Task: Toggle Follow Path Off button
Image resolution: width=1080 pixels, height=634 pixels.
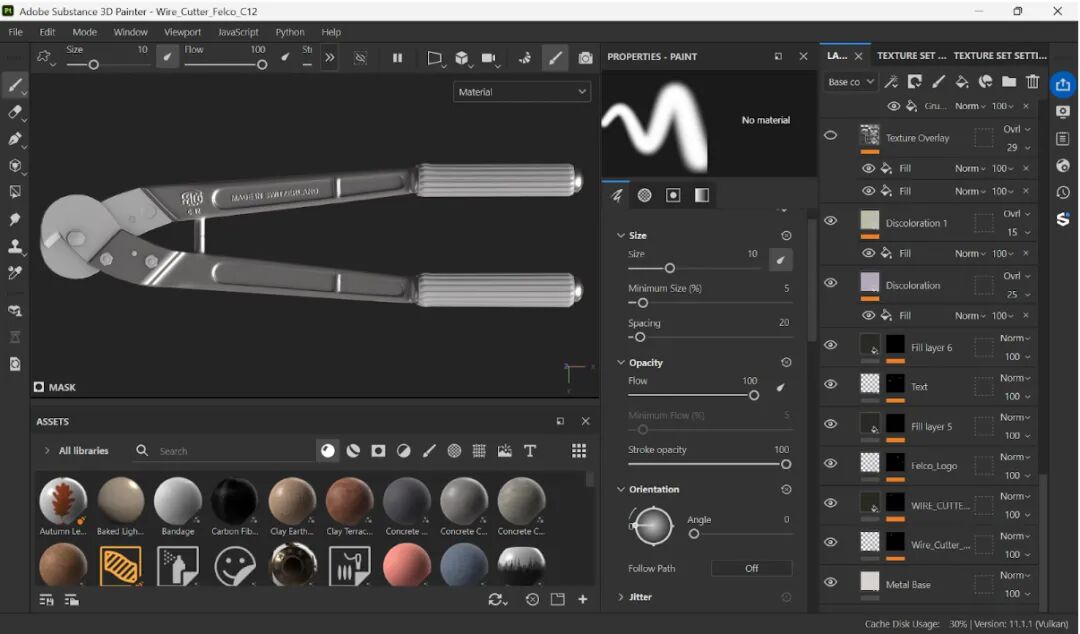Action: click(x=751, y=569)
